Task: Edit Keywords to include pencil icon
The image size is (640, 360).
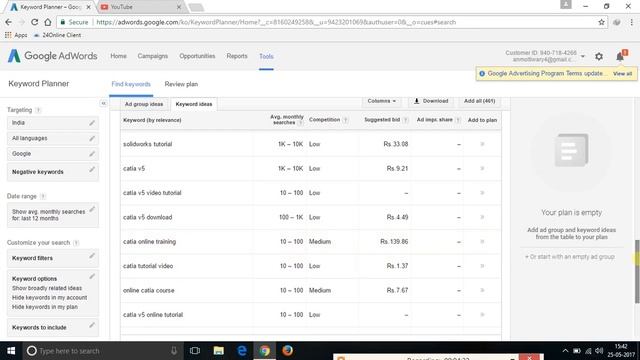Action: coord(92,325)
